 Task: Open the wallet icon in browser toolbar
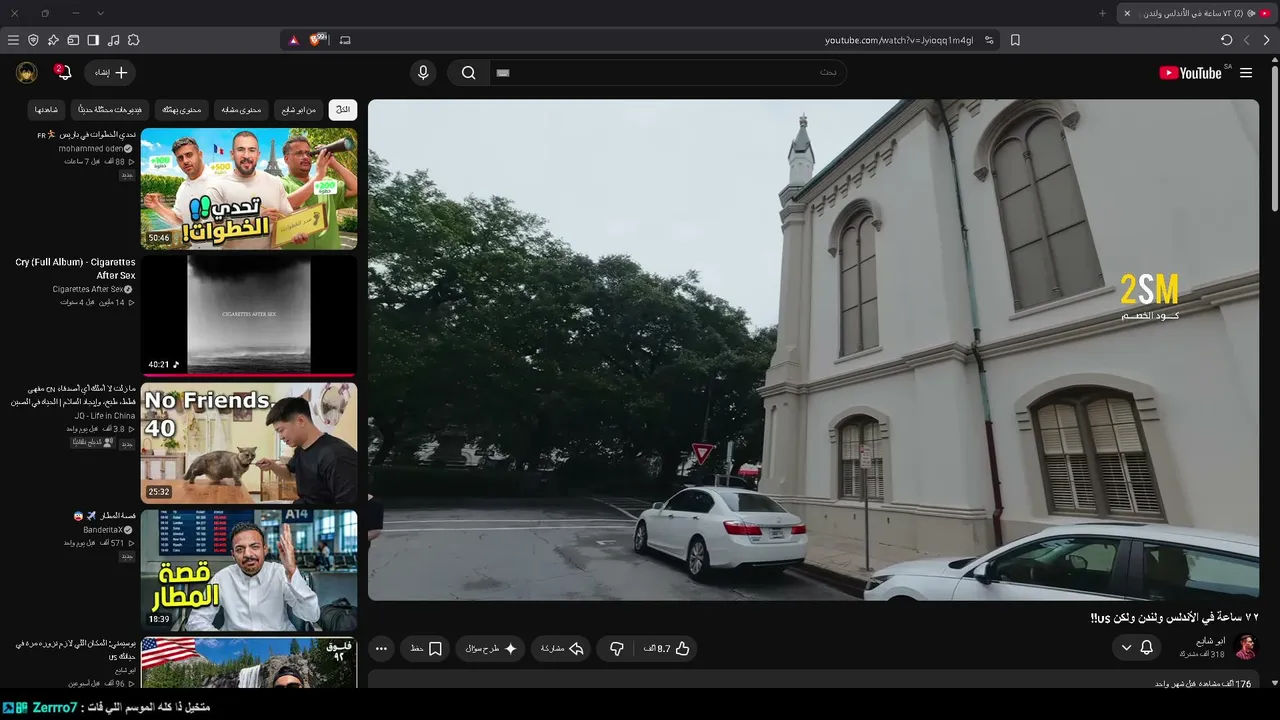tap(73, 40)
